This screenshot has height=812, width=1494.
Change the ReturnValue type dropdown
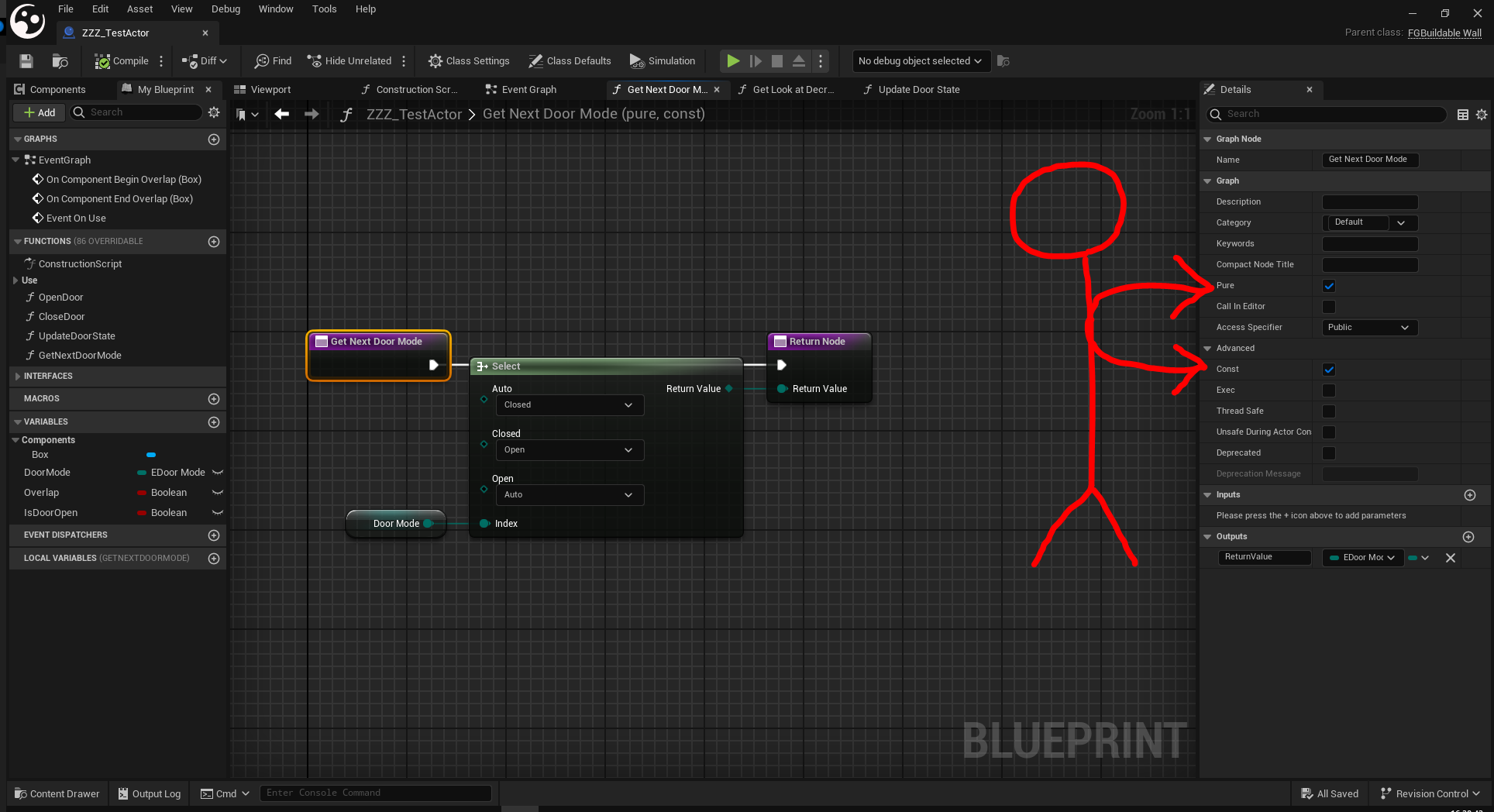pos(1363,558)
